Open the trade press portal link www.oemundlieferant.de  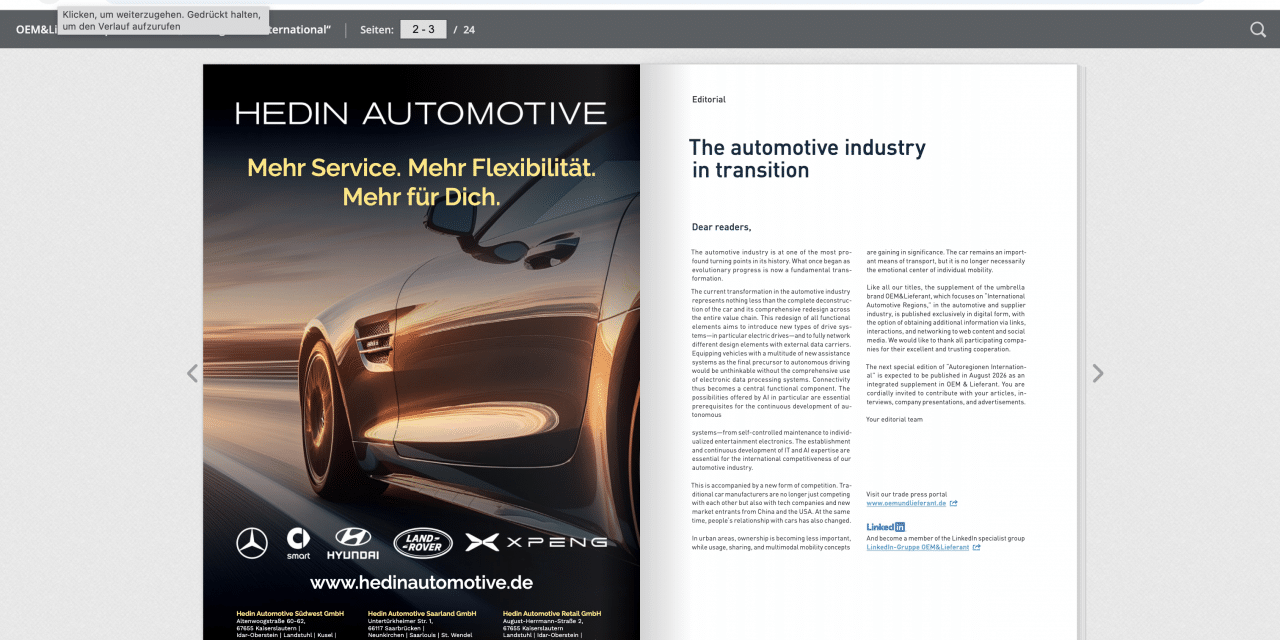pos(906,503)
